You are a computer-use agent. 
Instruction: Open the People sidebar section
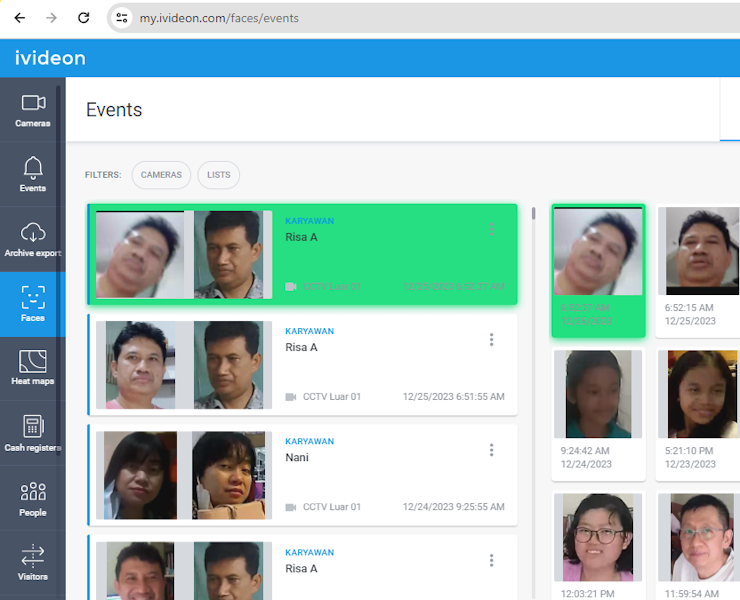[x=33, y=498]
